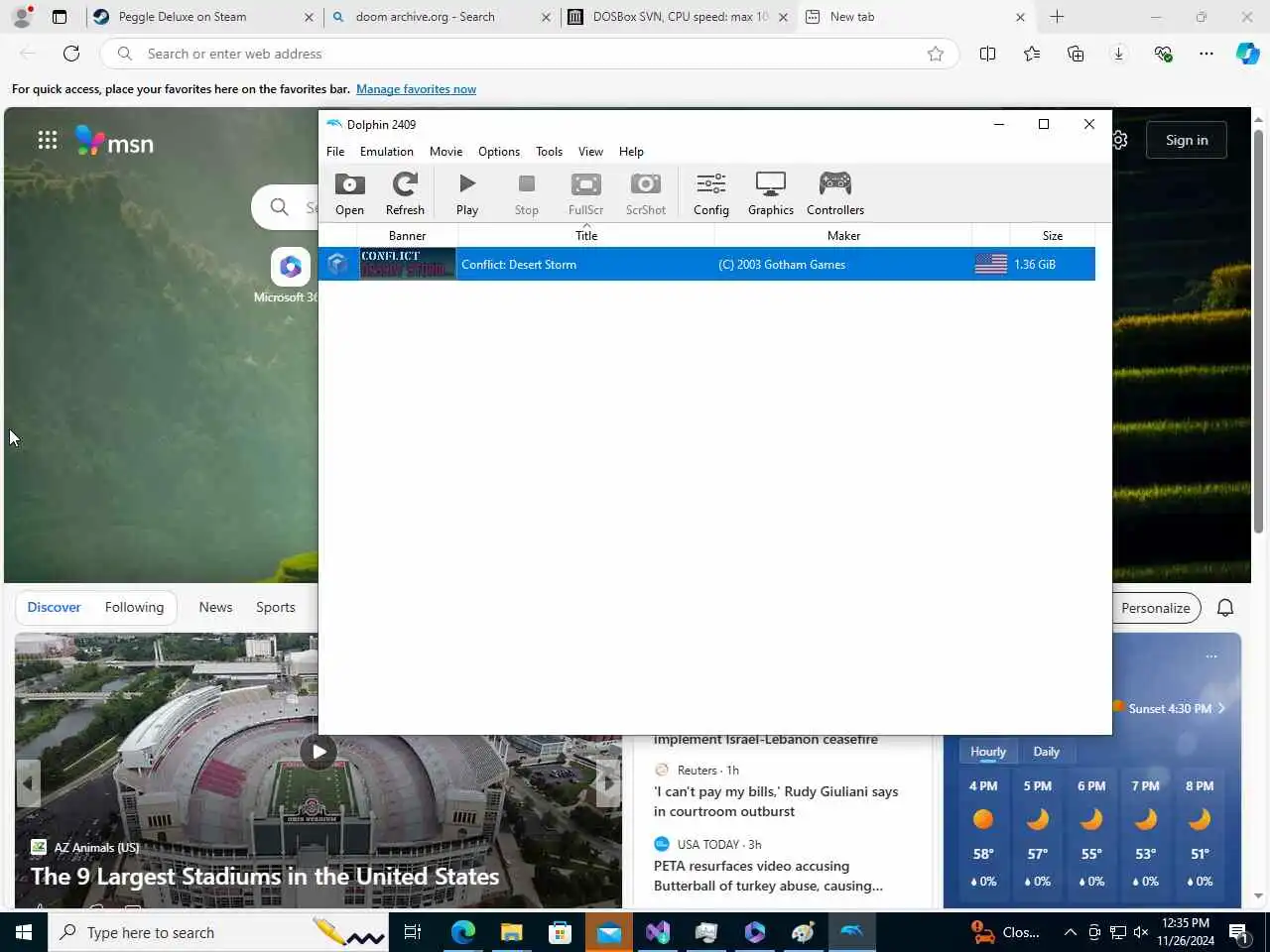The image size is (1270, 952).
Task: Click the Open toolbar icon in Dolphin
Action: pyautogui.click(x=349, y=193)
